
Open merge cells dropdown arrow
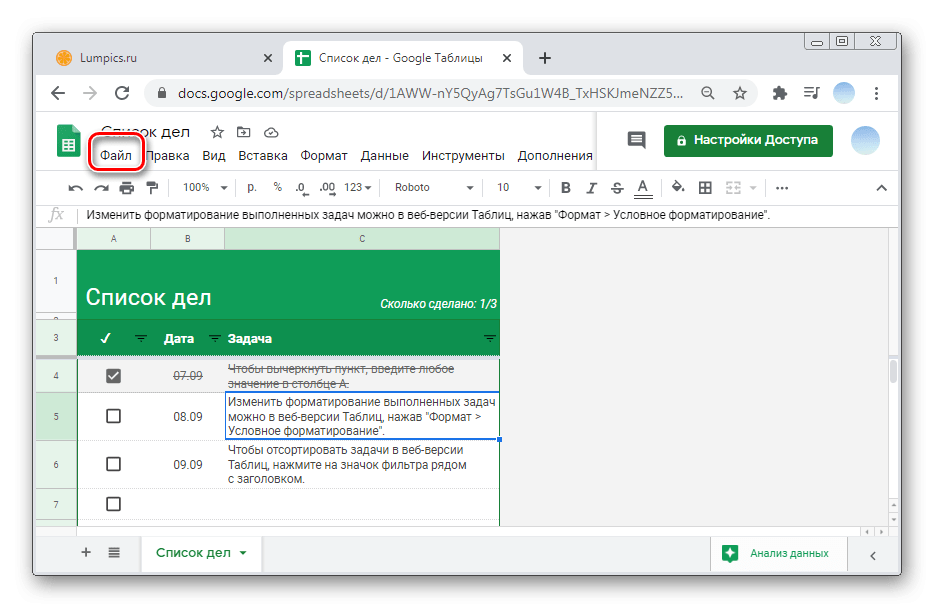[x=753, y=188]
